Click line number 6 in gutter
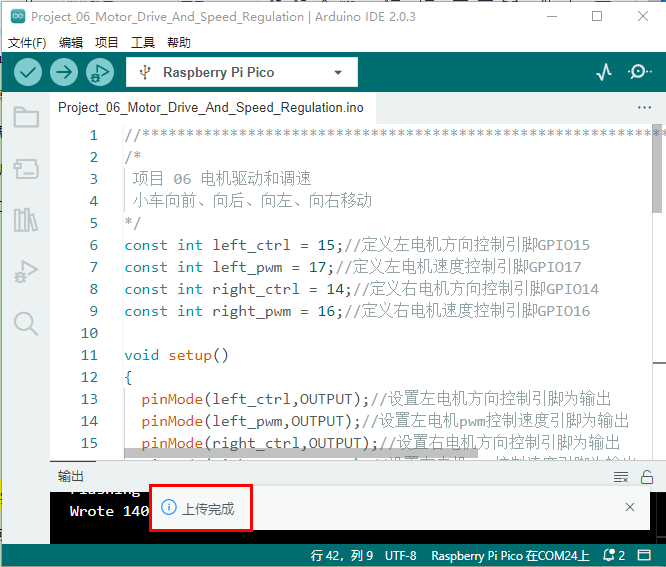 94,245
